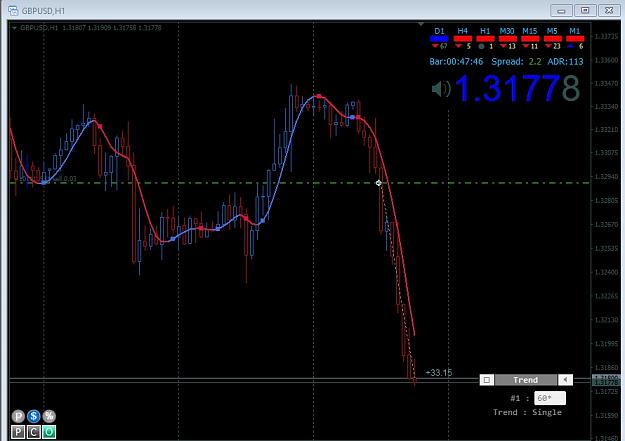The height and width of the screenshot is (441, 625).
Task: Toggle the speaker sound alert icon
Action: [x=441, y=89]
